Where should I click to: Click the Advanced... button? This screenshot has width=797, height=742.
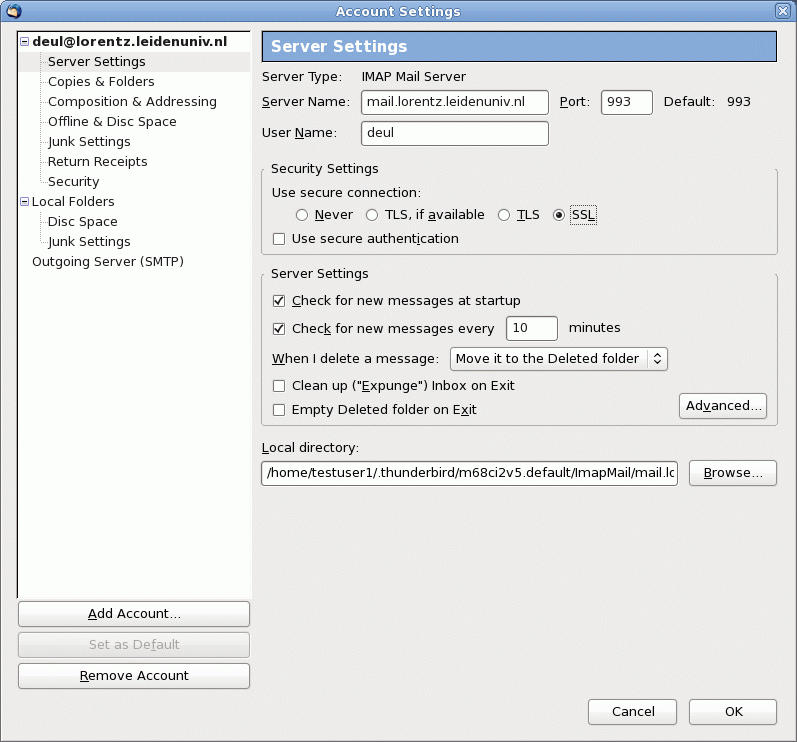click(723, 406)
